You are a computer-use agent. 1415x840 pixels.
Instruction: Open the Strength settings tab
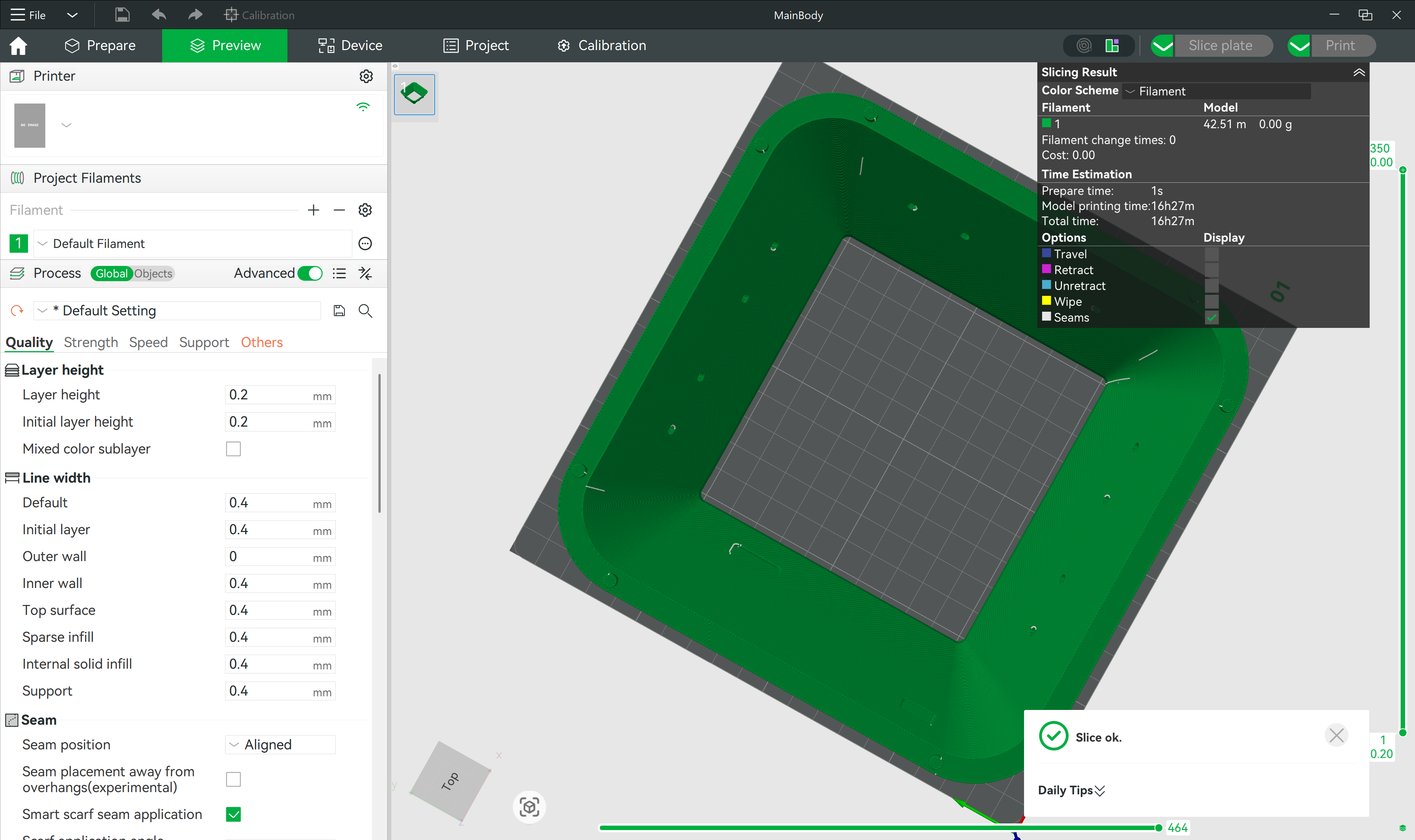click(x=91, y=342)
